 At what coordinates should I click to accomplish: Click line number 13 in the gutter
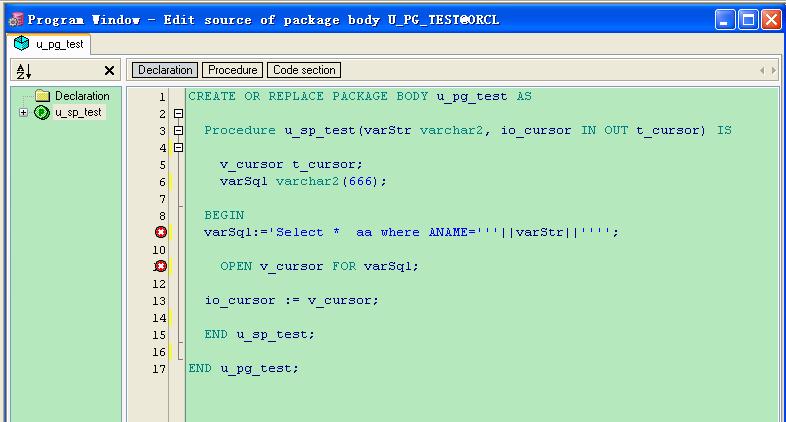coord(159,301)
